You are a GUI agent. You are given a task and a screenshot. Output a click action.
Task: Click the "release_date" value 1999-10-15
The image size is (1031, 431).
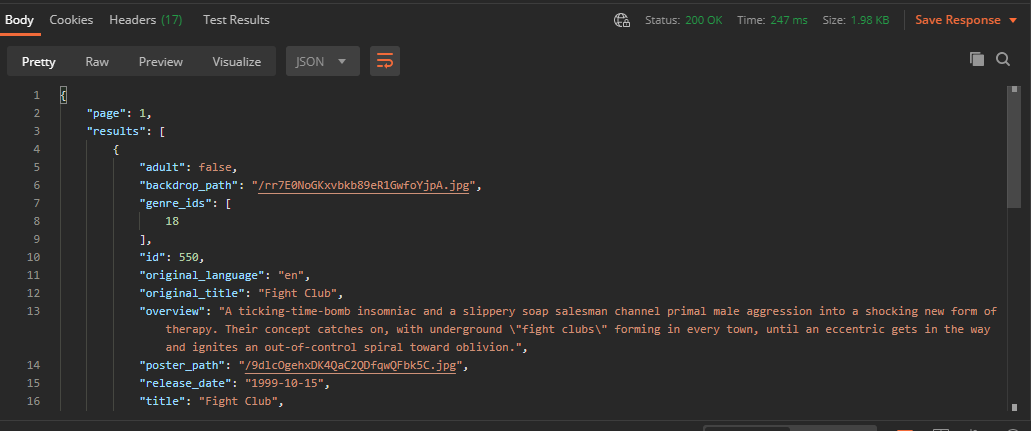coord(287,383)
